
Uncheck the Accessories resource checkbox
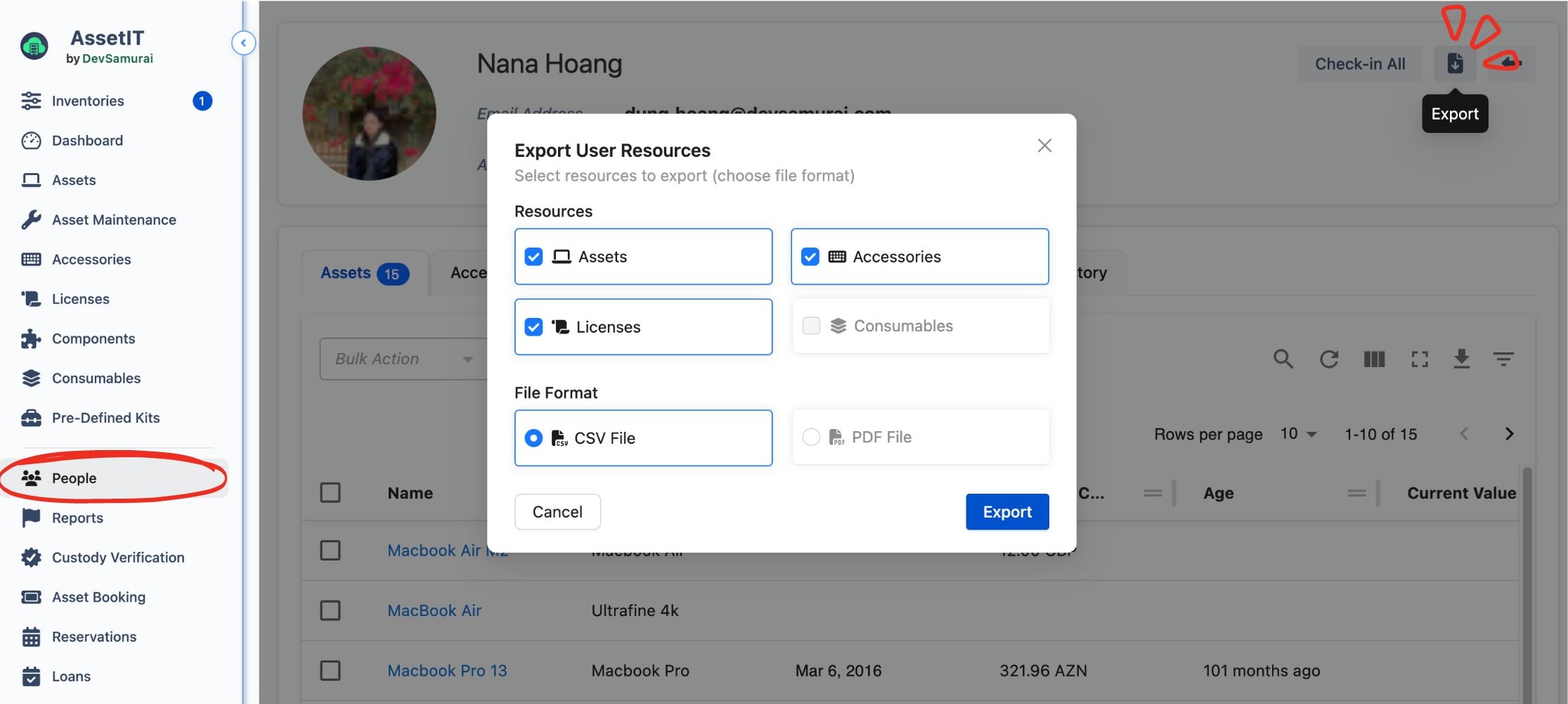810,257
